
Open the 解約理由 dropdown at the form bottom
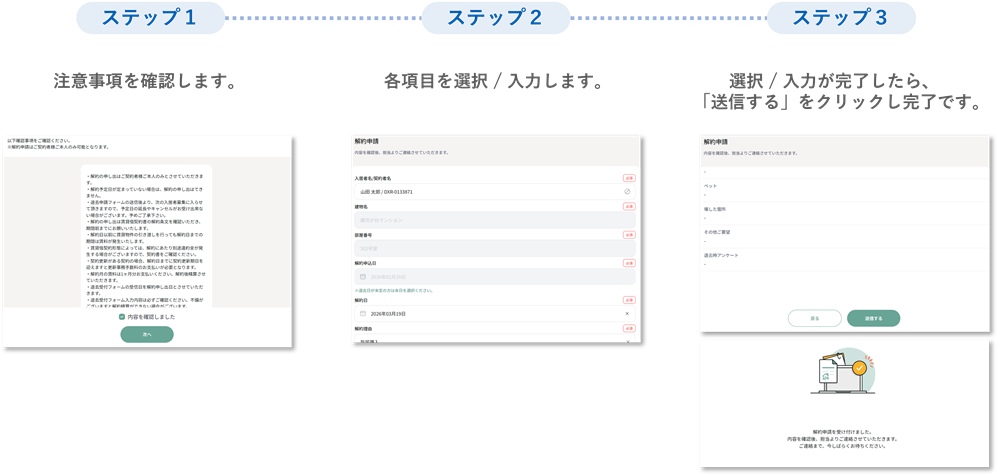(x=495, y=339)
